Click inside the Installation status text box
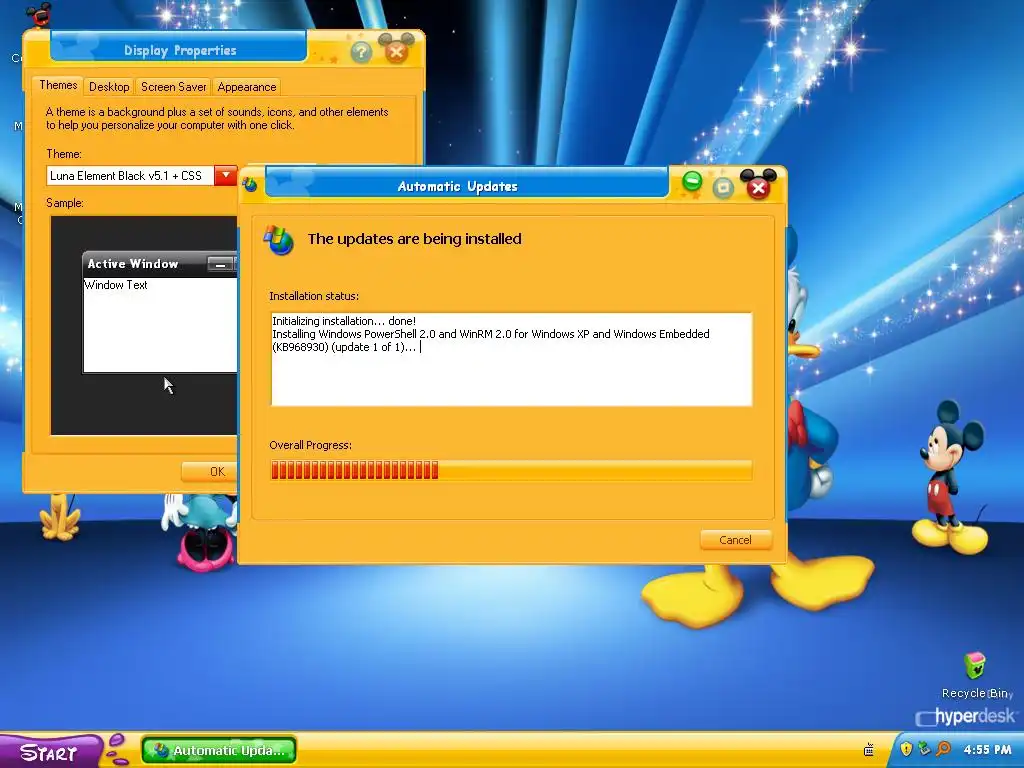The width and height of the screenshot is (1024, 768). 511,359
